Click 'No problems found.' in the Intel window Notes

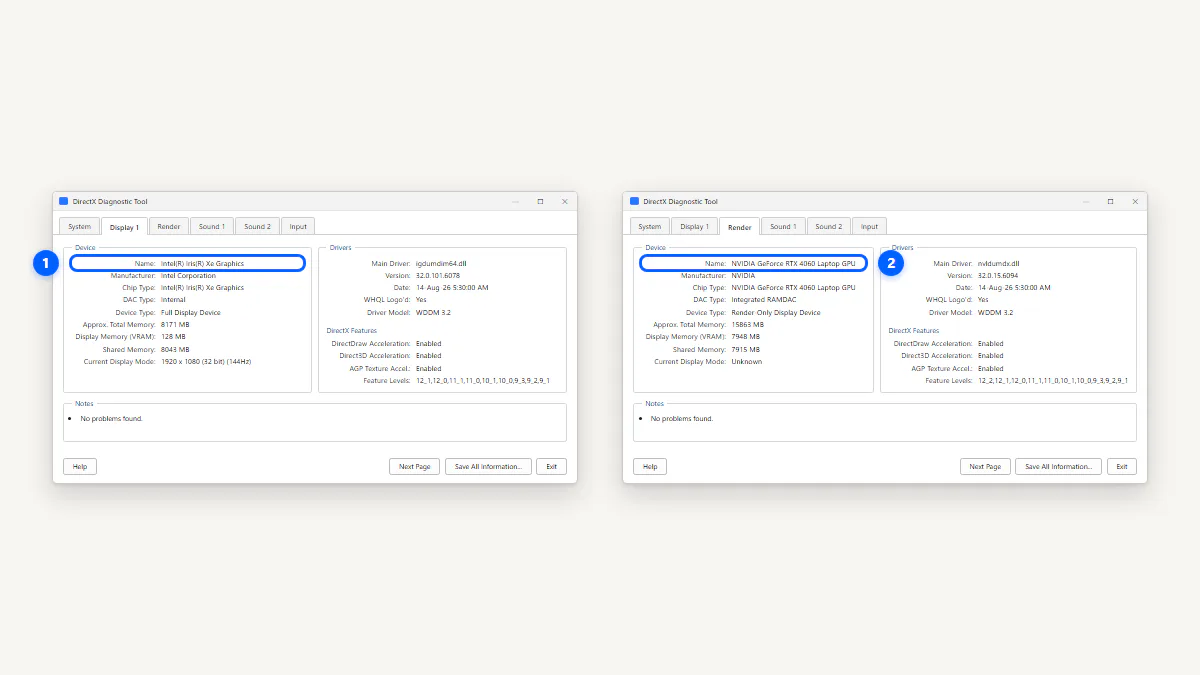click(112, 419)
